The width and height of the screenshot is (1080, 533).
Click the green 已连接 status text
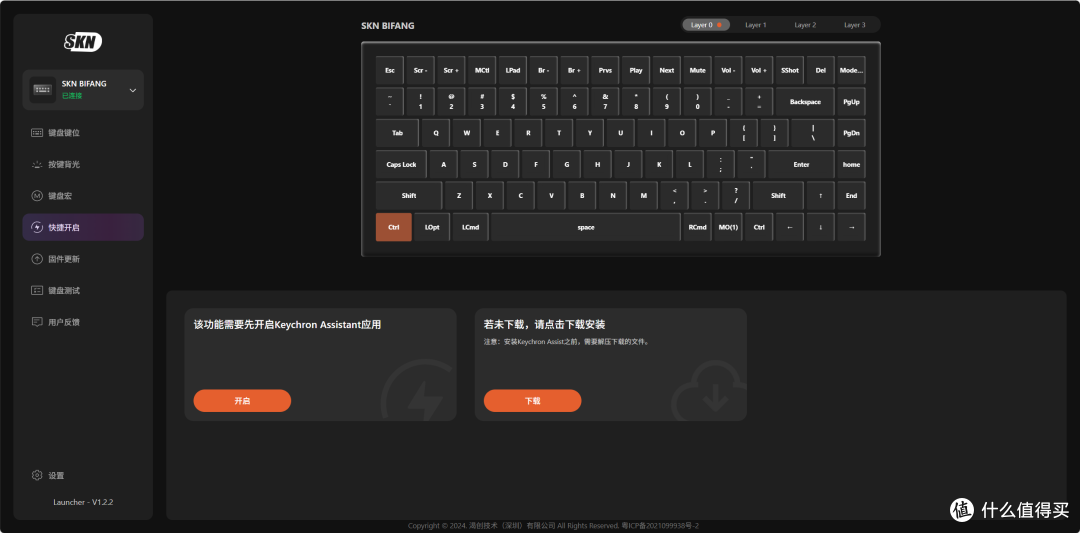click(72, 96)
